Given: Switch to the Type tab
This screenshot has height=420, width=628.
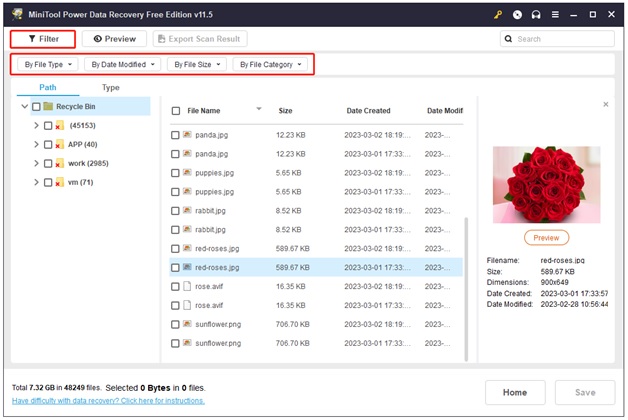Looking at the screenshot, I should [x=110, y=87].
